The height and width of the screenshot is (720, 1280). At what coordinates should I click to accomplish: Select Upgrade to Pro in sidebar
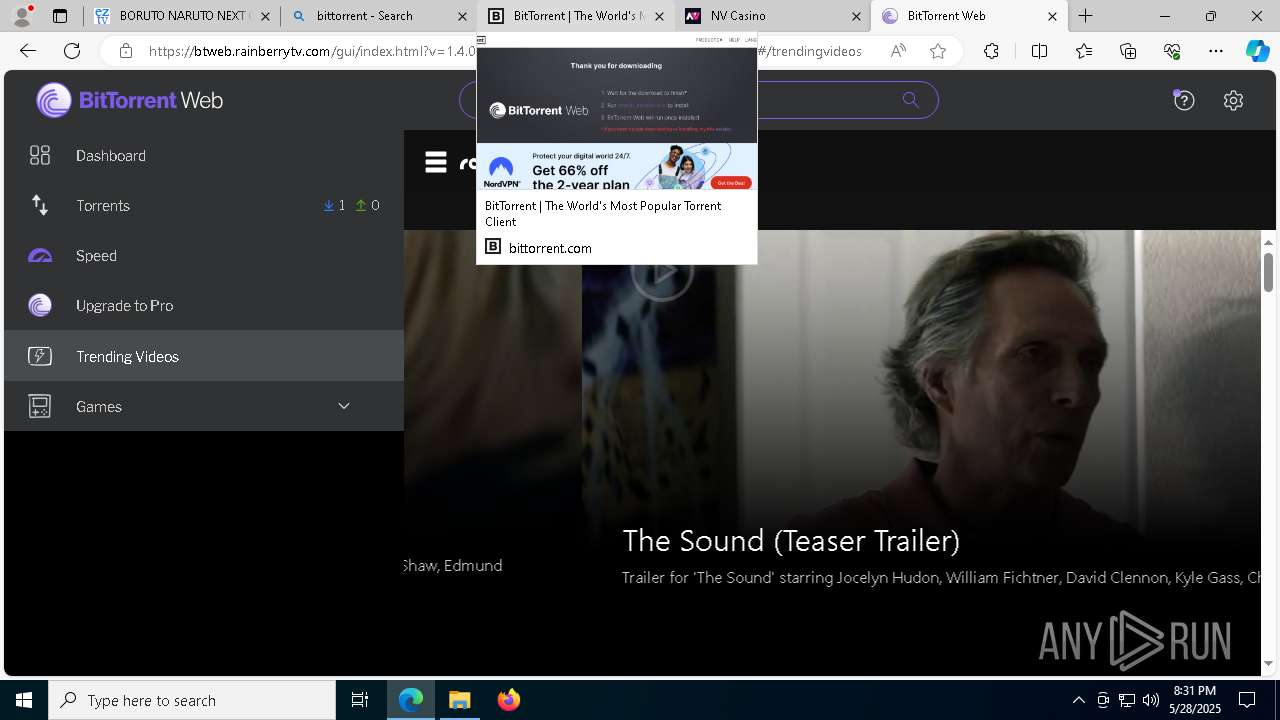click(204, 306)
